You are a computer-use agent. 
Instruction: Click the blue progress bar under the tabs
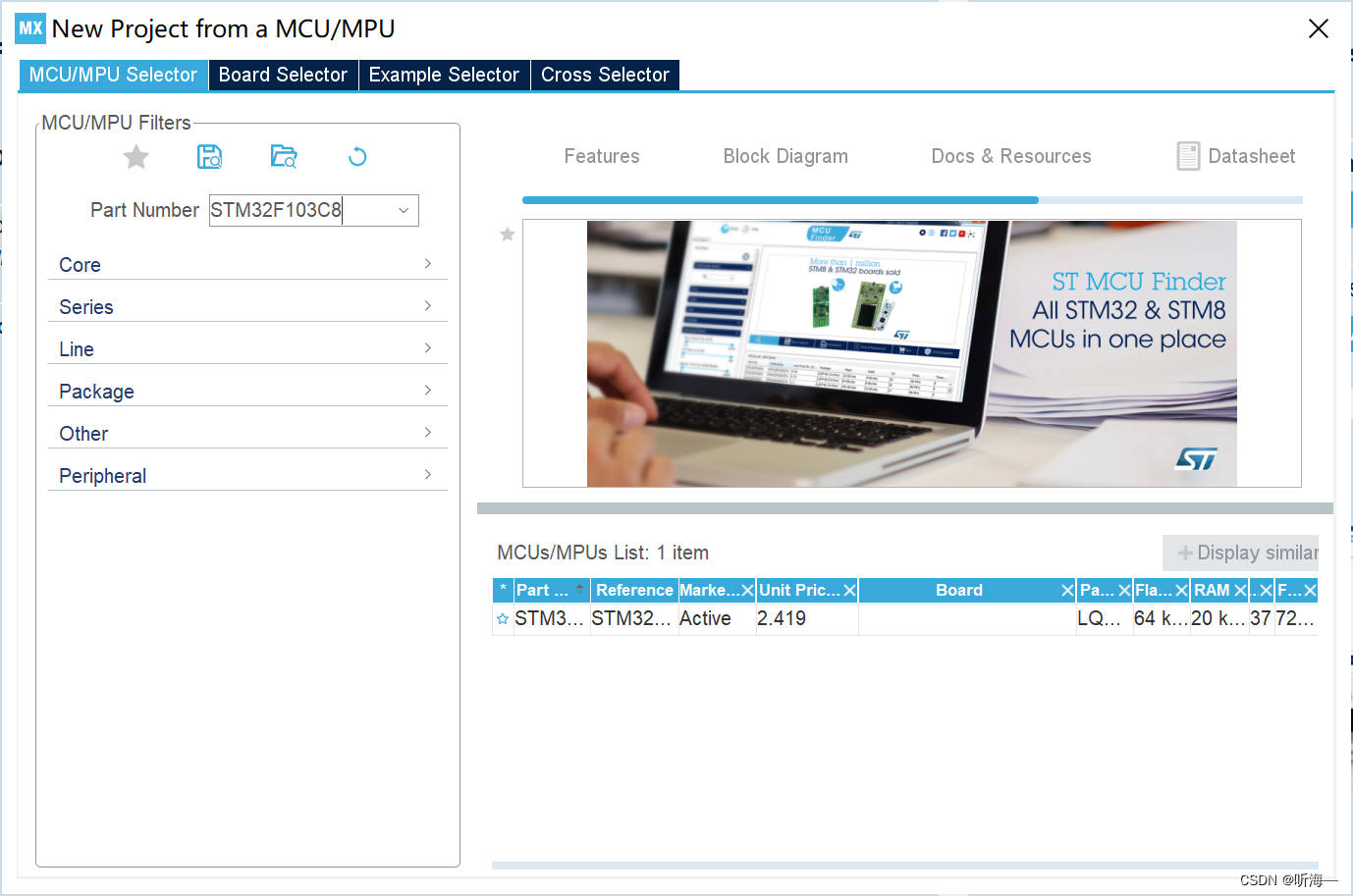pyautogui.click(x=781, y=200)
